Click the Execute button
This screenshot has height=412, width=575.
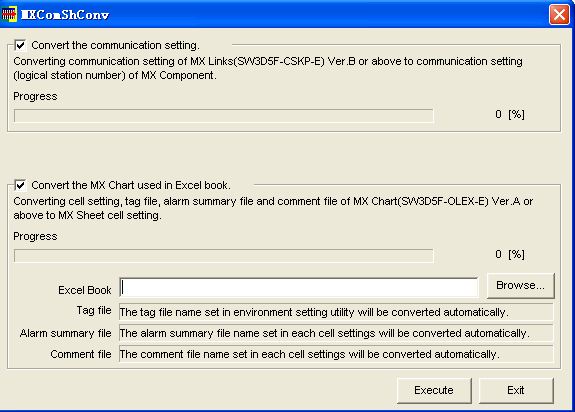click(x=434, y=390)
